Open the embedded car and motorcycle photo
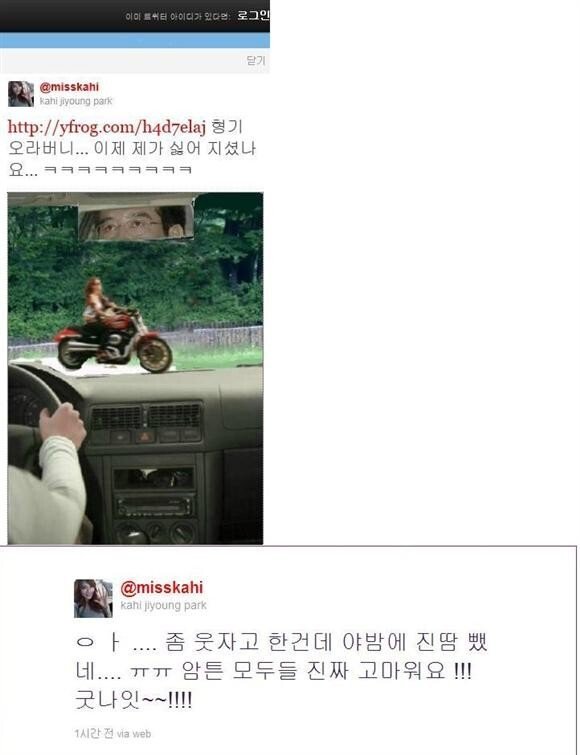This screenshot has width=580, height=755. tap(135, 368)
